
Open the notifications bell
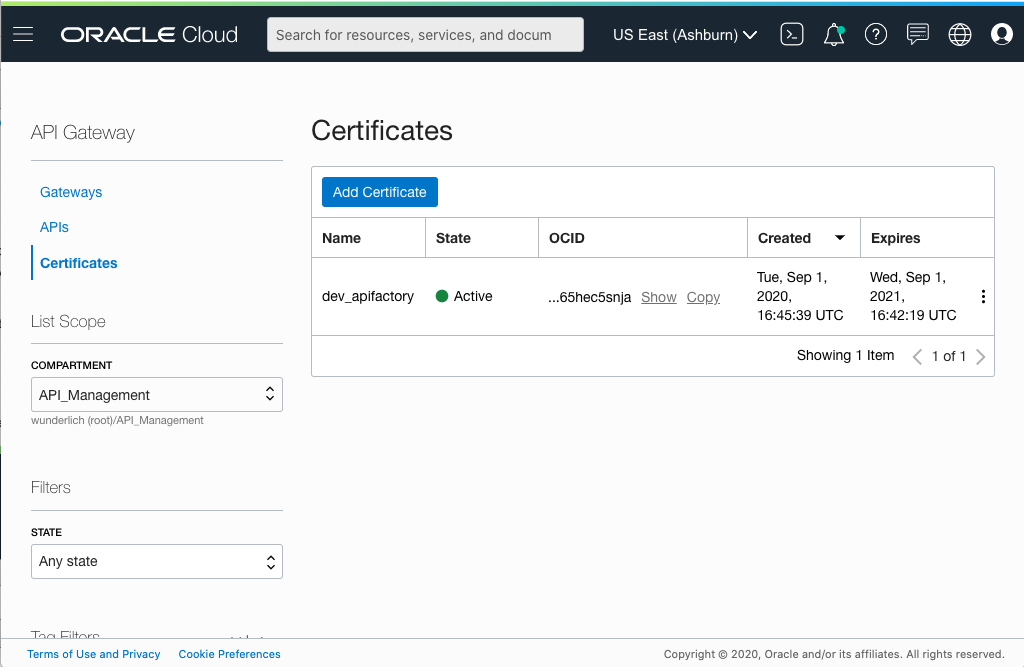click(x=833, y=33)
